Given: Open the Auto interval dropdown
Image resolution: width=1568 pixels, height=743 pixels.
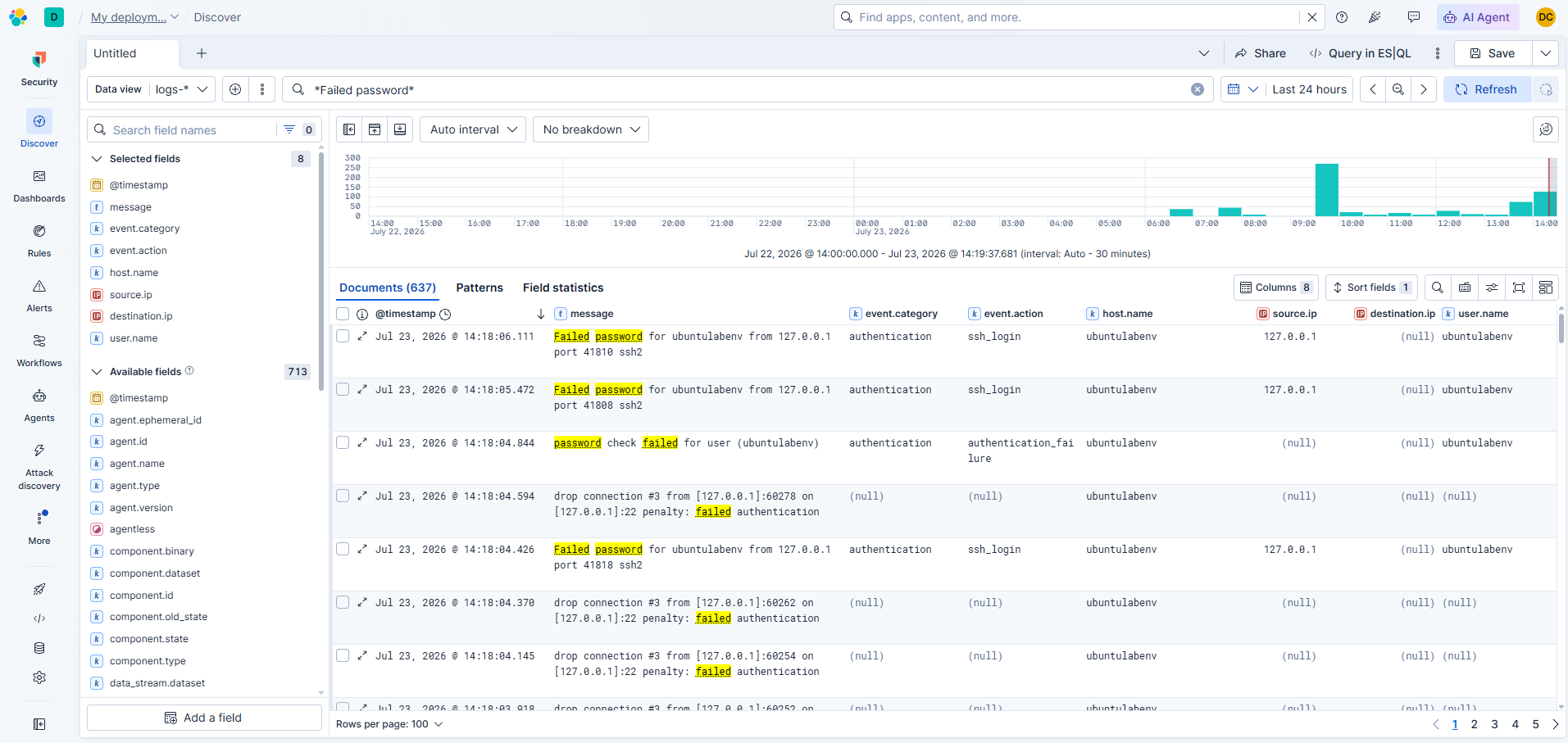Looking at the screenshot, I should (x=473, y=129).
